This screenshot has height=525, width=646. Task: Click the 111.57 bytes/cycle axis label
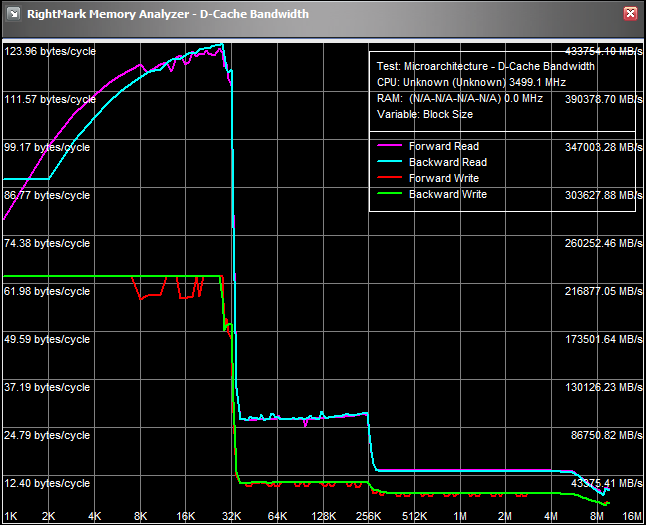pyautogui.click(x=50, y=99)
